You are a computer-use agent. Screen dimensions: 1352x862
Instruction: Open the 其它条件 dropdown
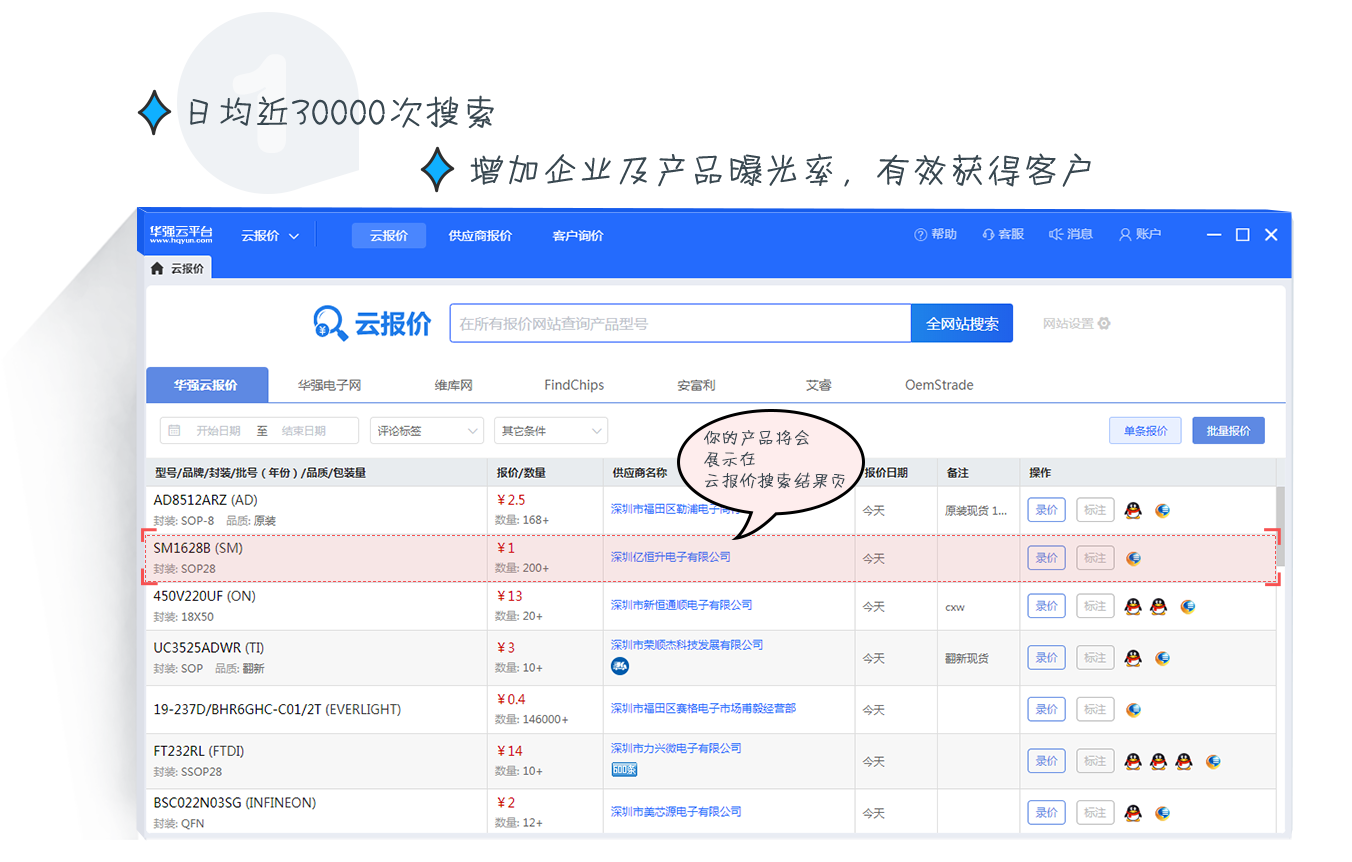pyautogui.click(x=551, y=431)
